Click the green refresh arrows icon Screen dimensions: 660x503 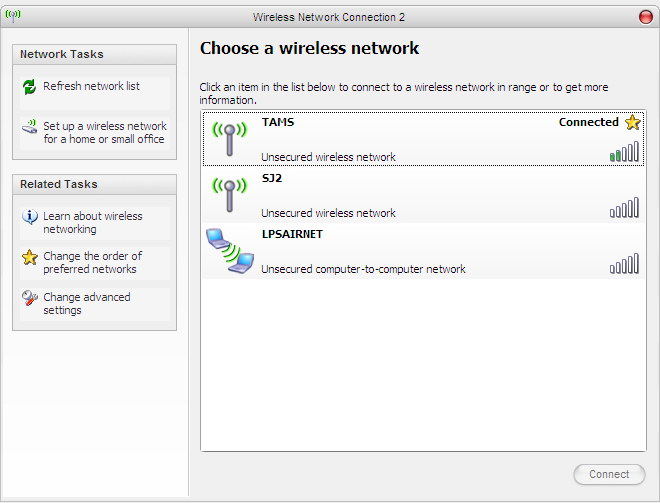click(29, 87)
